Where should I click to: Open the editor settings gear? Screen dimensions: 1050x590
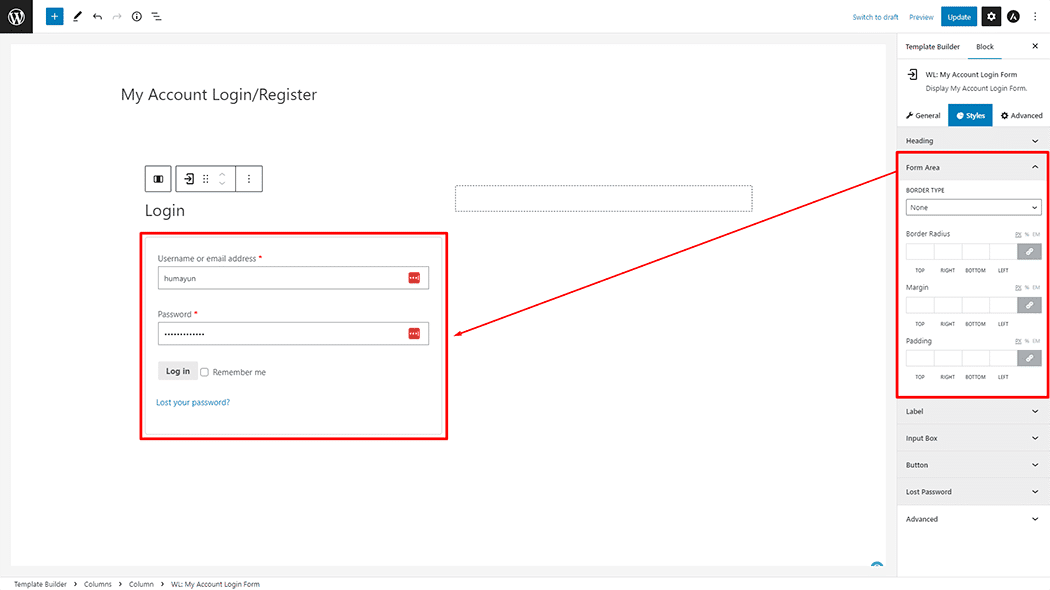click(x=989, y=16)
